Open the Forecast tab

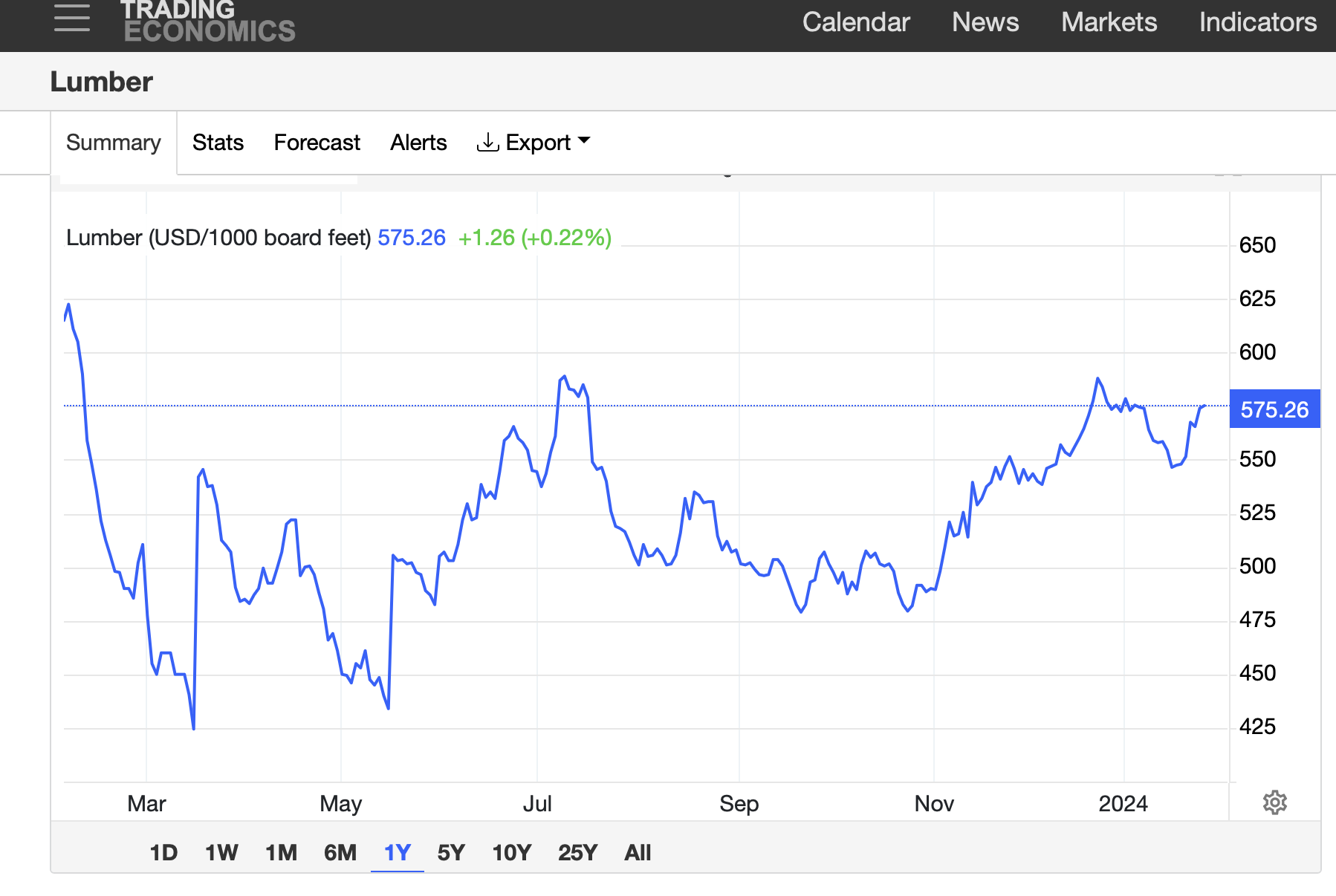(x=317, y=143)
